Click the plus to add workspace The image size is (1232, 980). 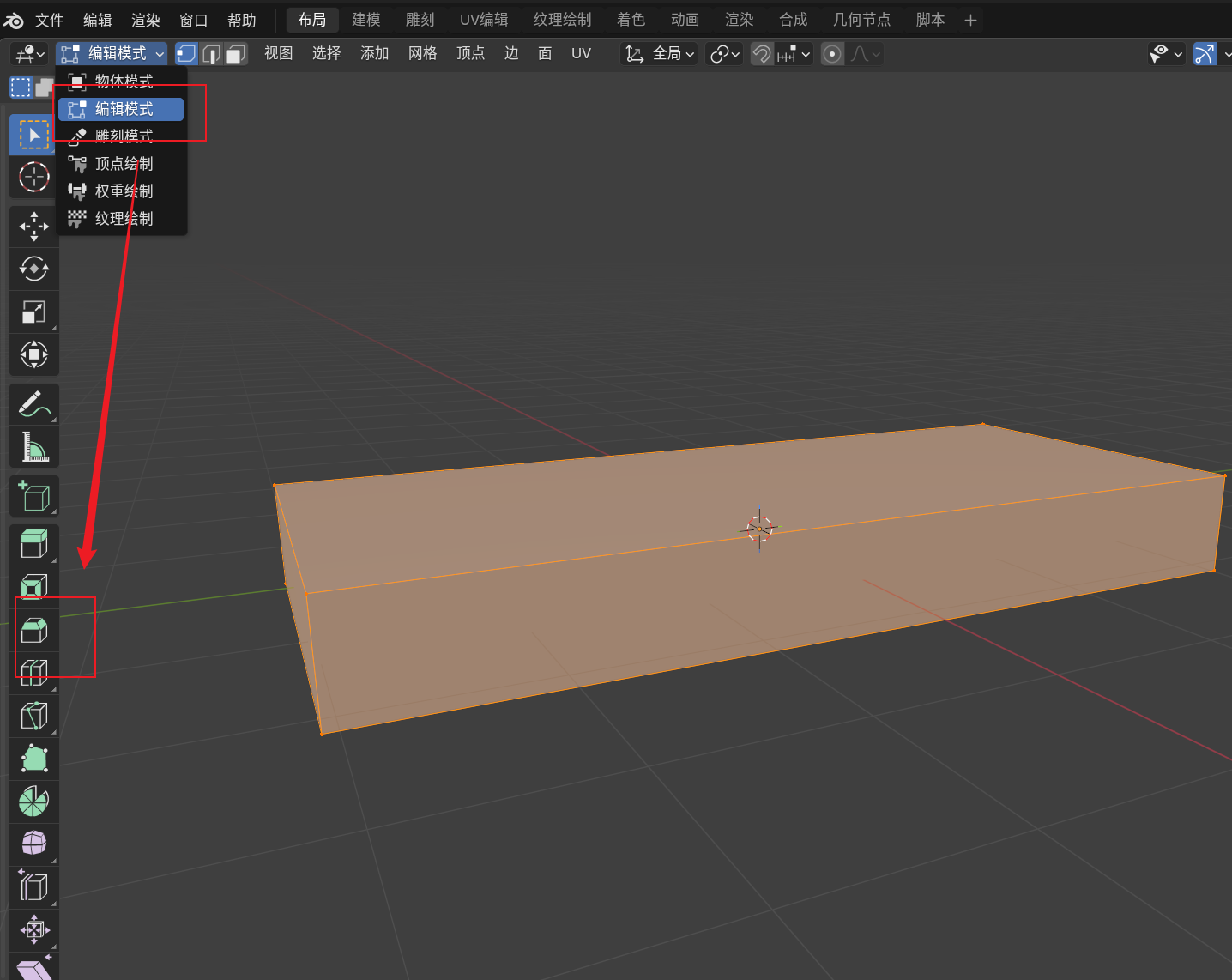tap(970, 20)
